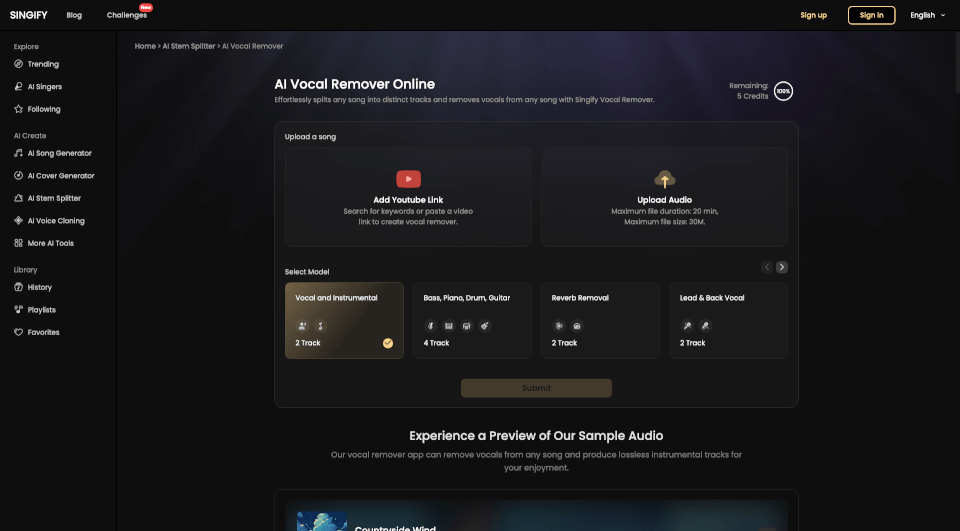
Task: Click the "5 Credits" remaining text
Action: (752, 96)
